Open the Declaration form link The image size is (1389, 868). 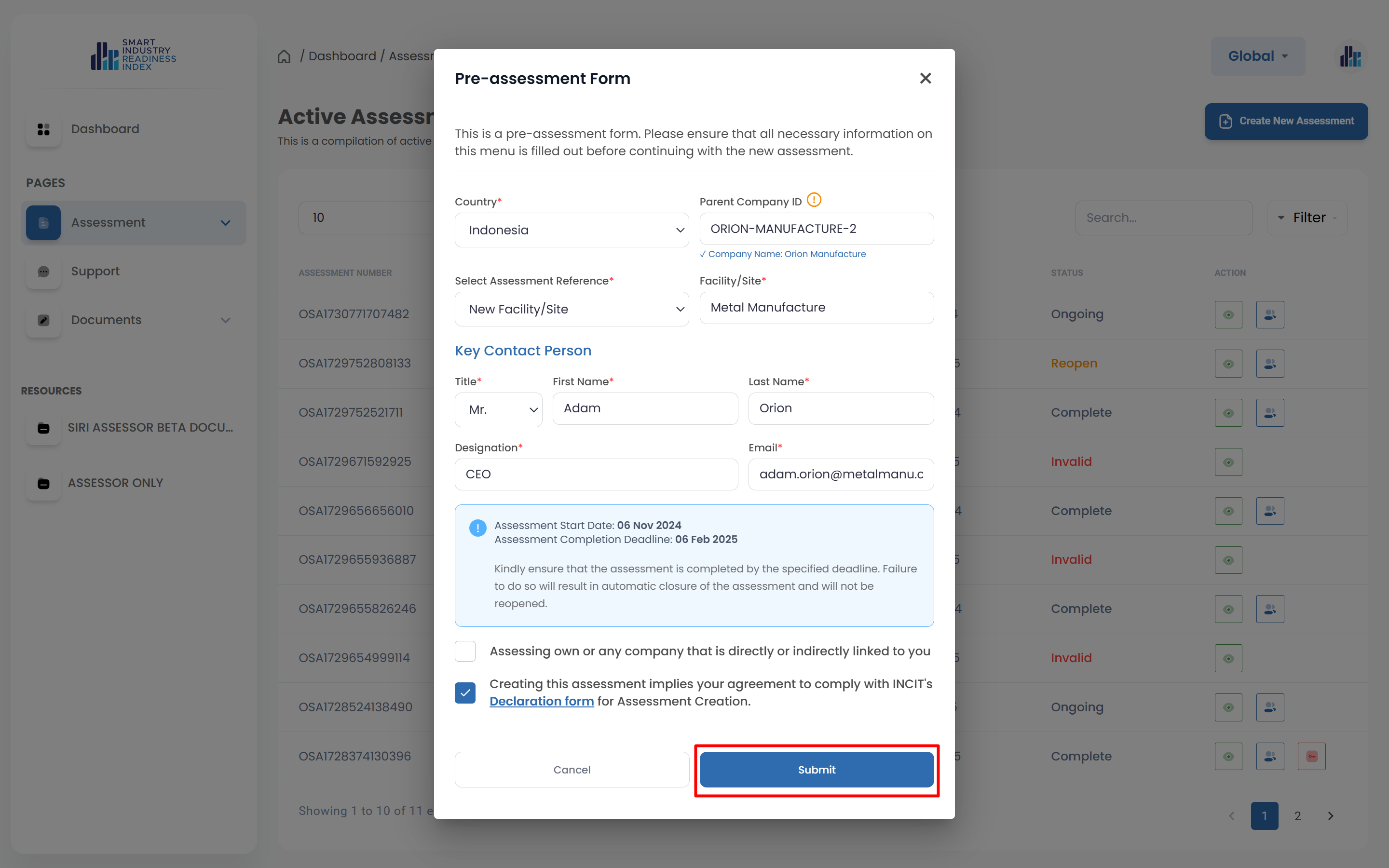point(541,702)
